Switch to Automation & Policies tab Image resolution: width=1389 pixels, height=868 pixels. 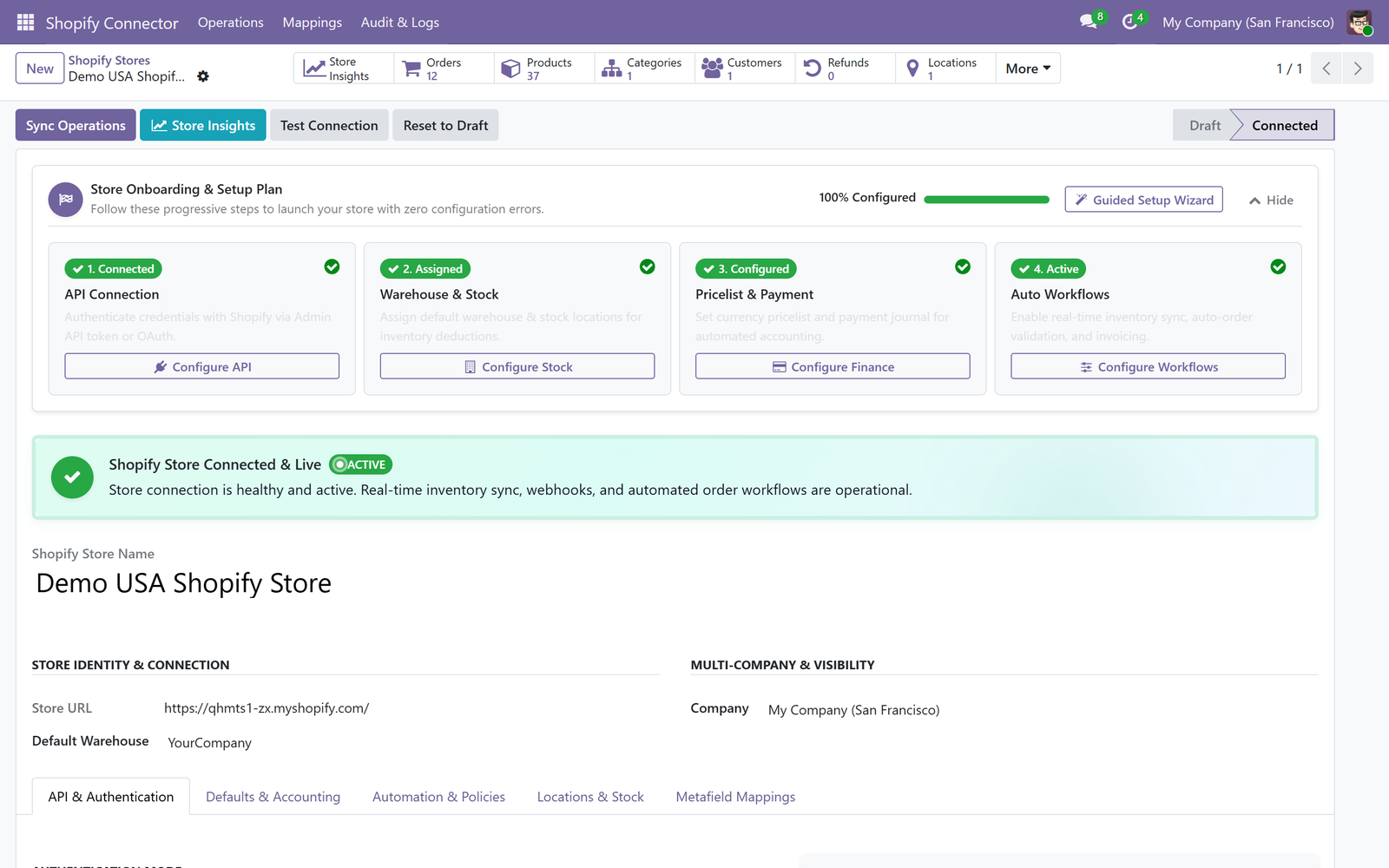[438, 796]
